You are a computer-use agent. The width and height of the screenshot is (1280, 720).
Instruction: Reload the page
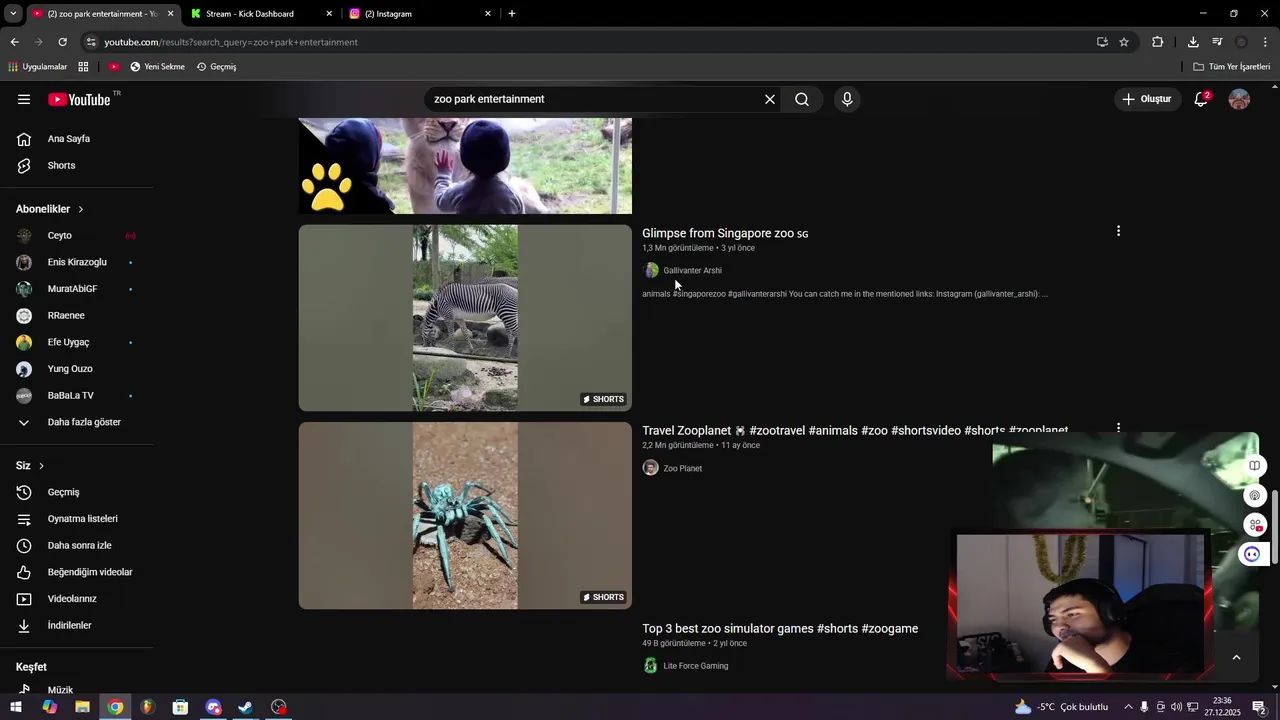tap(62, 42)
